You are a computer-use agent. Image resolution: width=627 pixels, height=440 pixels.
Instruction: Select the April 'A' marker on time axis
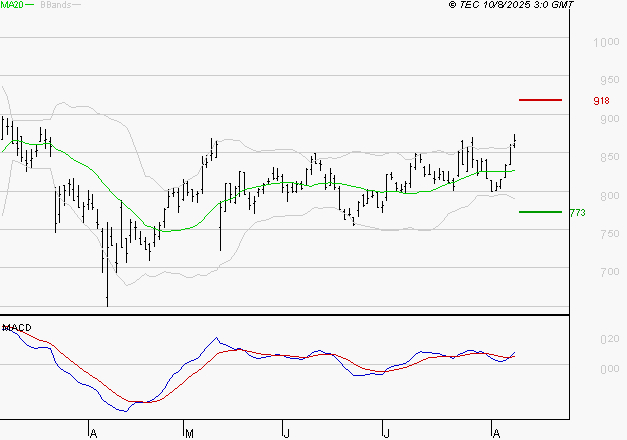92,432
